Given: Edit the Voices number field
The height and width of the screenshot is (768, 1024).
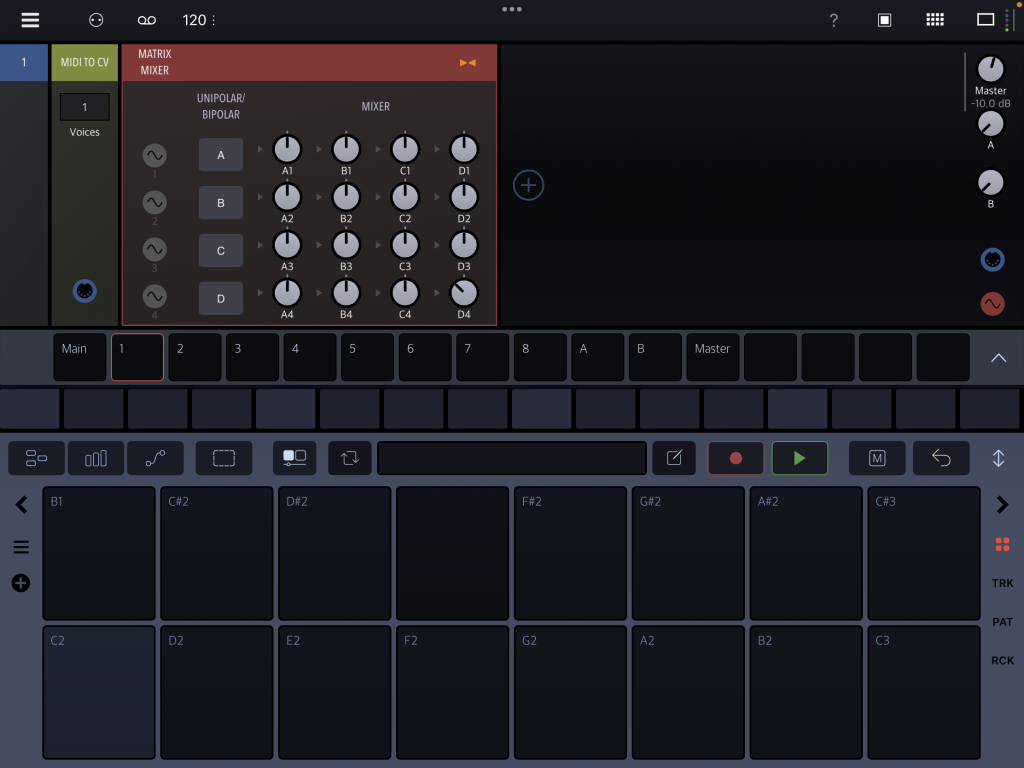Looking at the screenshot, I should coord(85,107).
